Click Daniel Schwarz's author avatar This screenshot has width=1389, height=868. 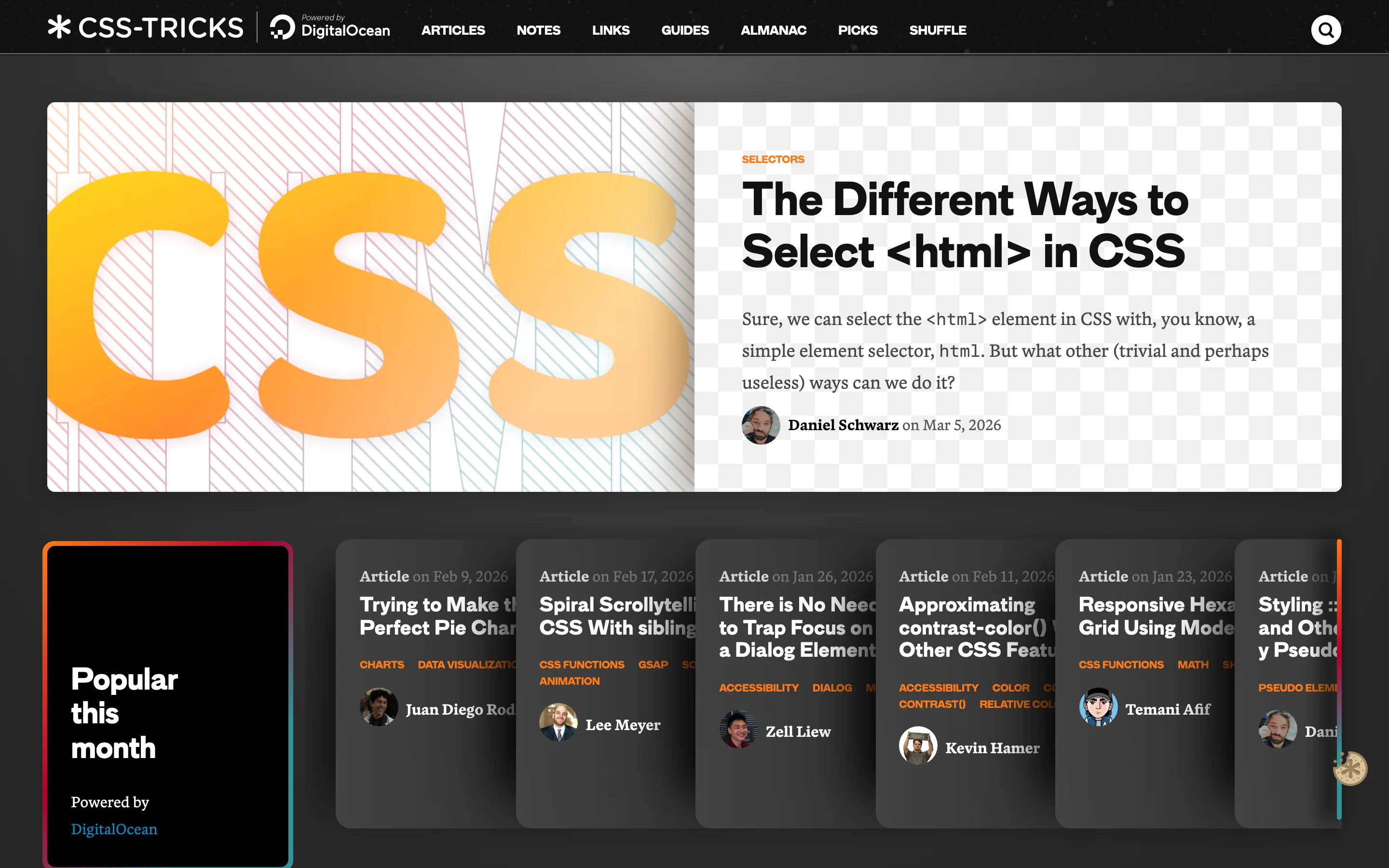point(761,425)
